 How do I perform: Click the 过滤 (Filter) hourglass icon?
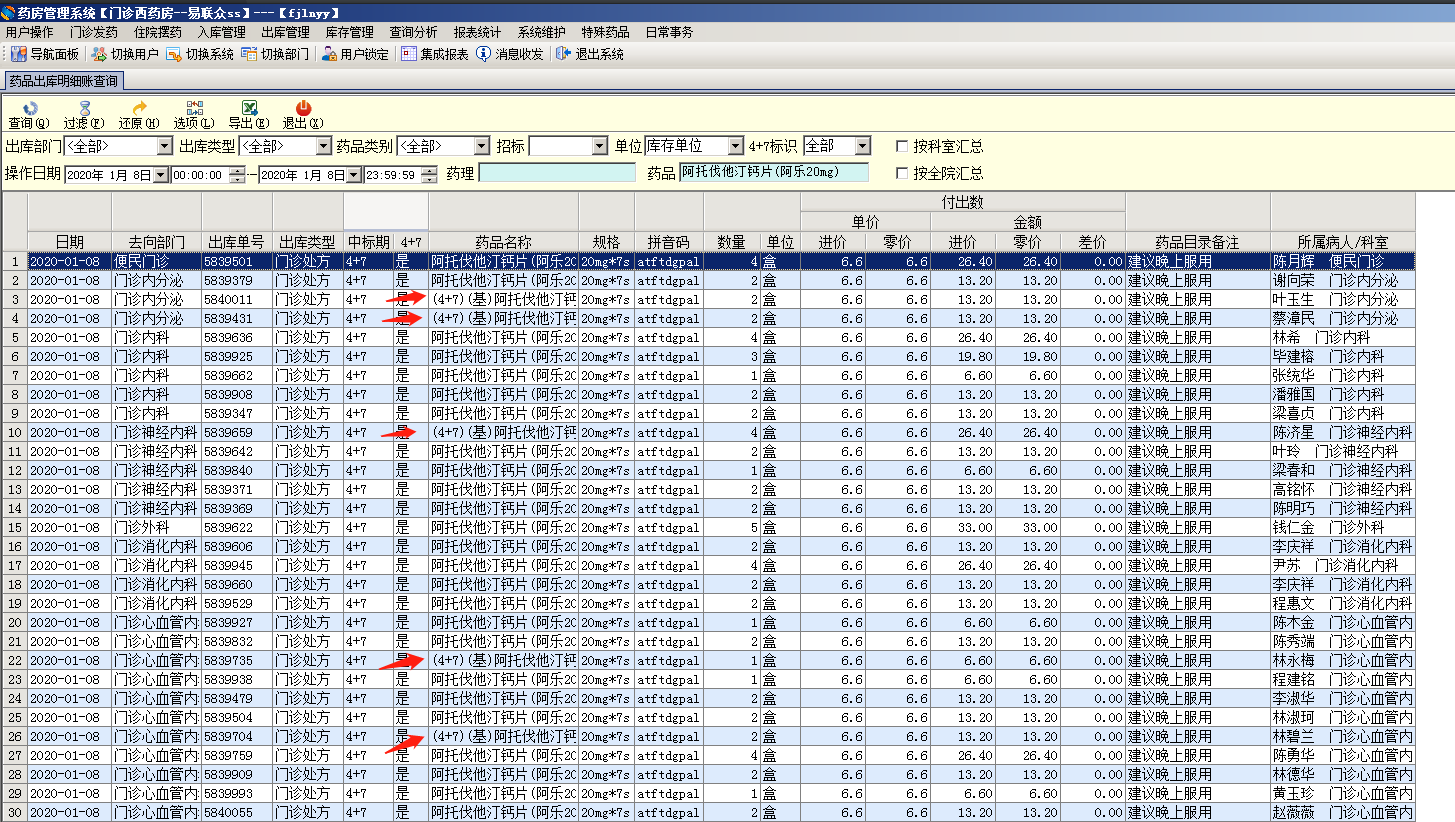(84, 108)
